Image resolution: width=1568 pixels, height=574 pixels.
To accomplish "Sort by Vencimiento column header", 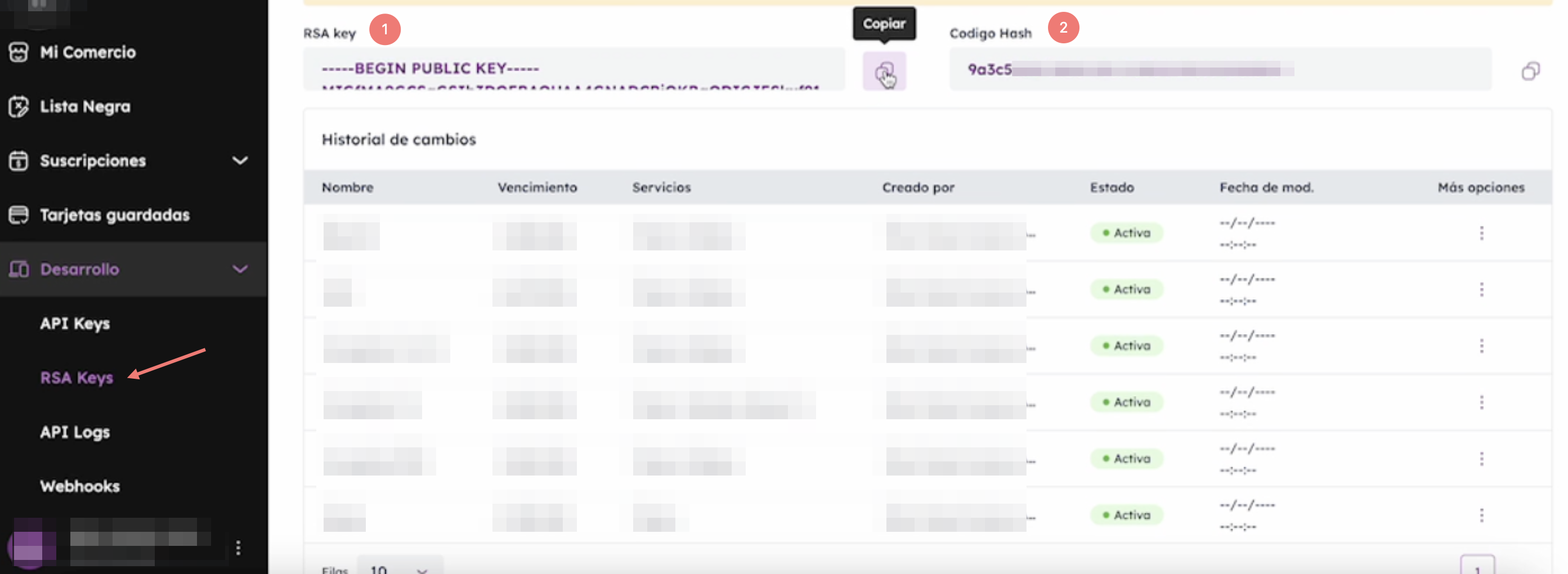I will pos(537,187).
